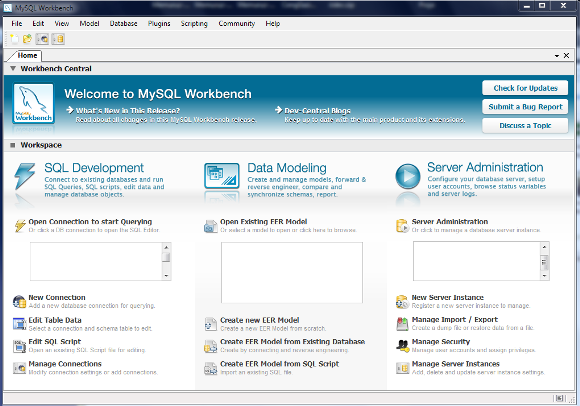Open What's New in This Release link
580x406 pixels.
click(128, 111)
